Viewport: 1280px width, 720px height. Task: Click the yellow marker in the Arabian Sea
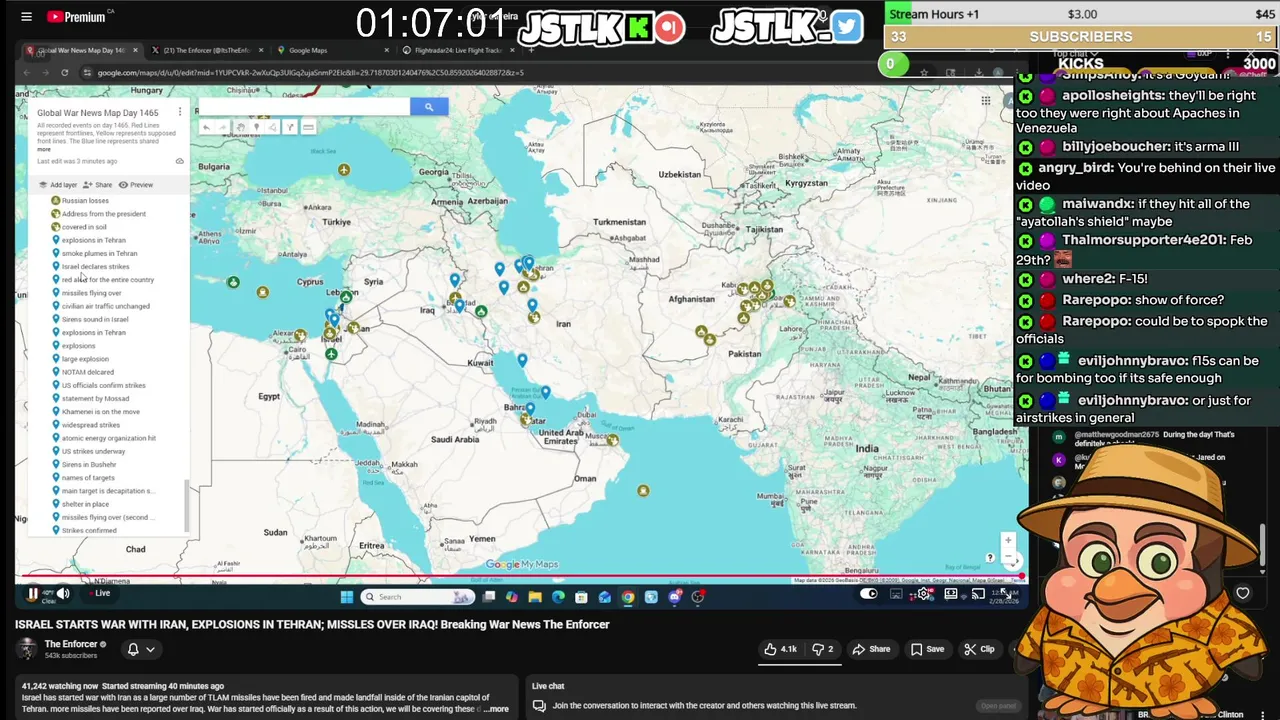click(x=643, y=490)
